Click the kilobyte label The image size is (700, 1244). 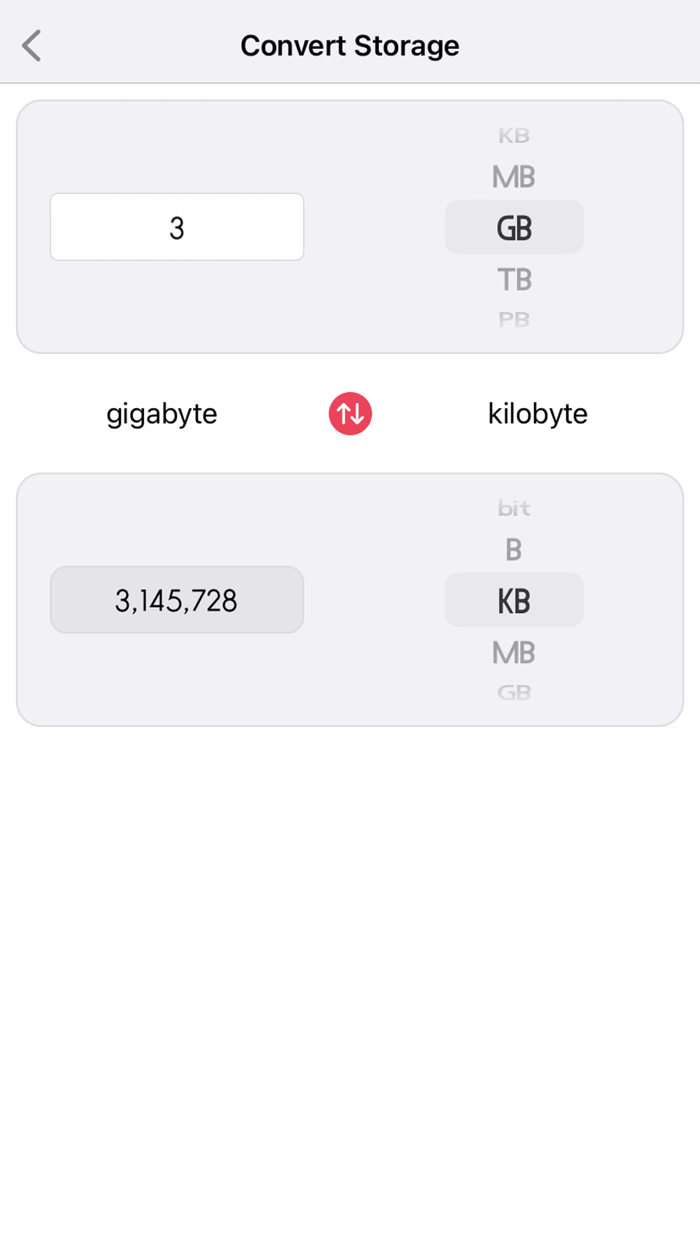pos(537,413)
